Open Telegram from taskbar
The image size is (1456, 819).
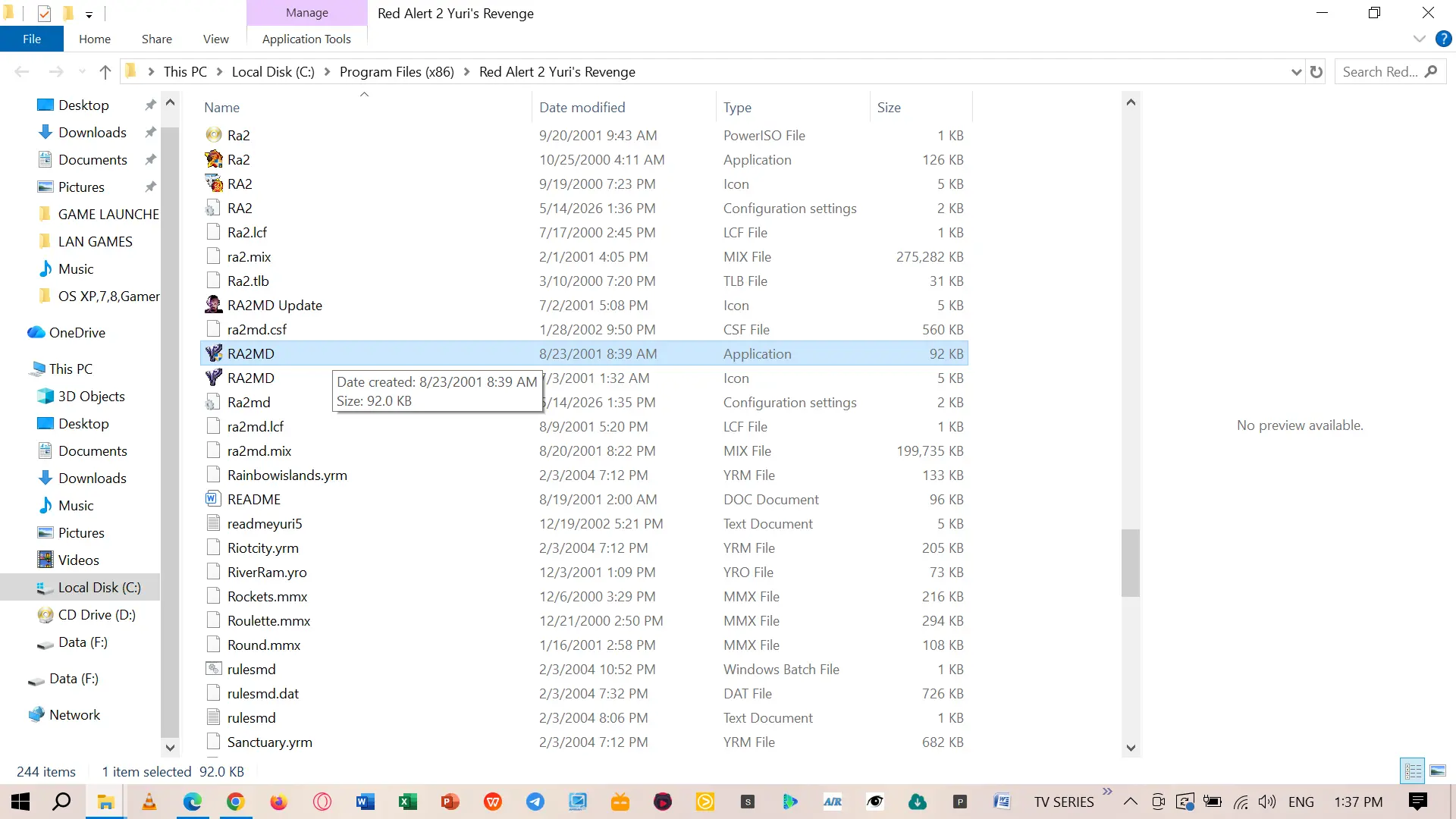(535, 802)
